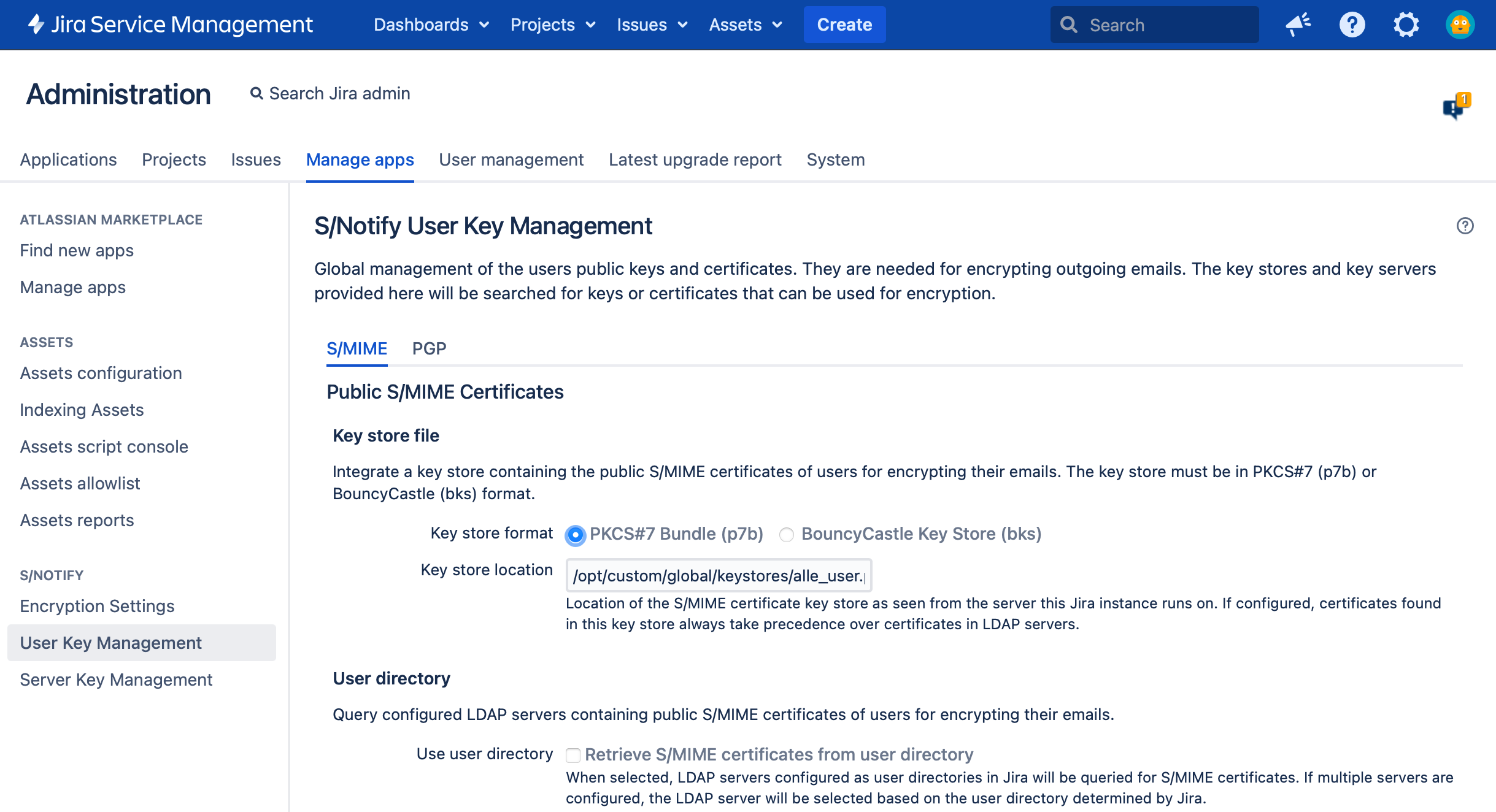Open Server Key Management in the sidebar
This screenshot has height=812, width=1496.
[116, 680]
